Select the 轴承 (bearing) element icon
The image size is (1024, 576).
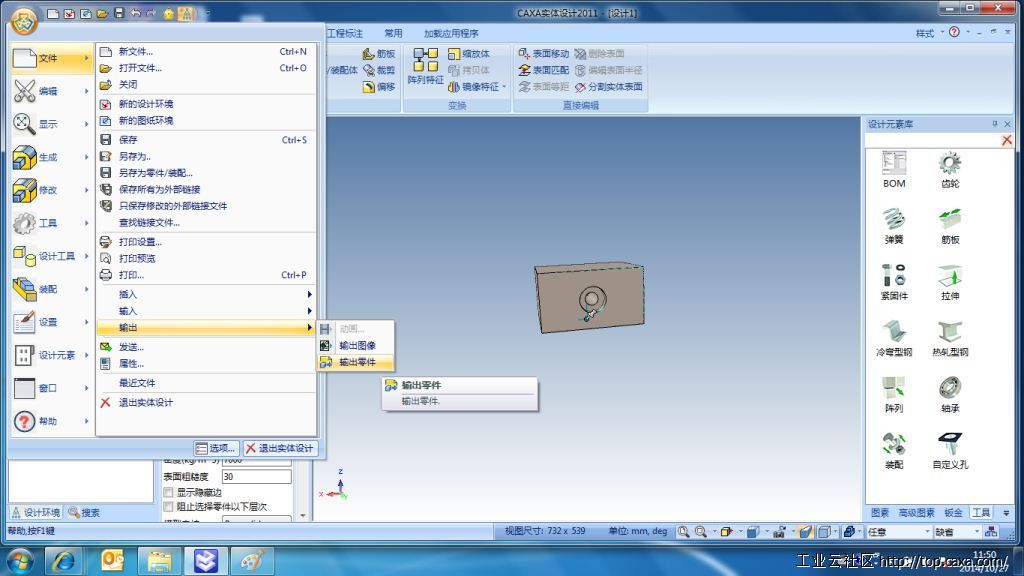click(x=949, y=389)
